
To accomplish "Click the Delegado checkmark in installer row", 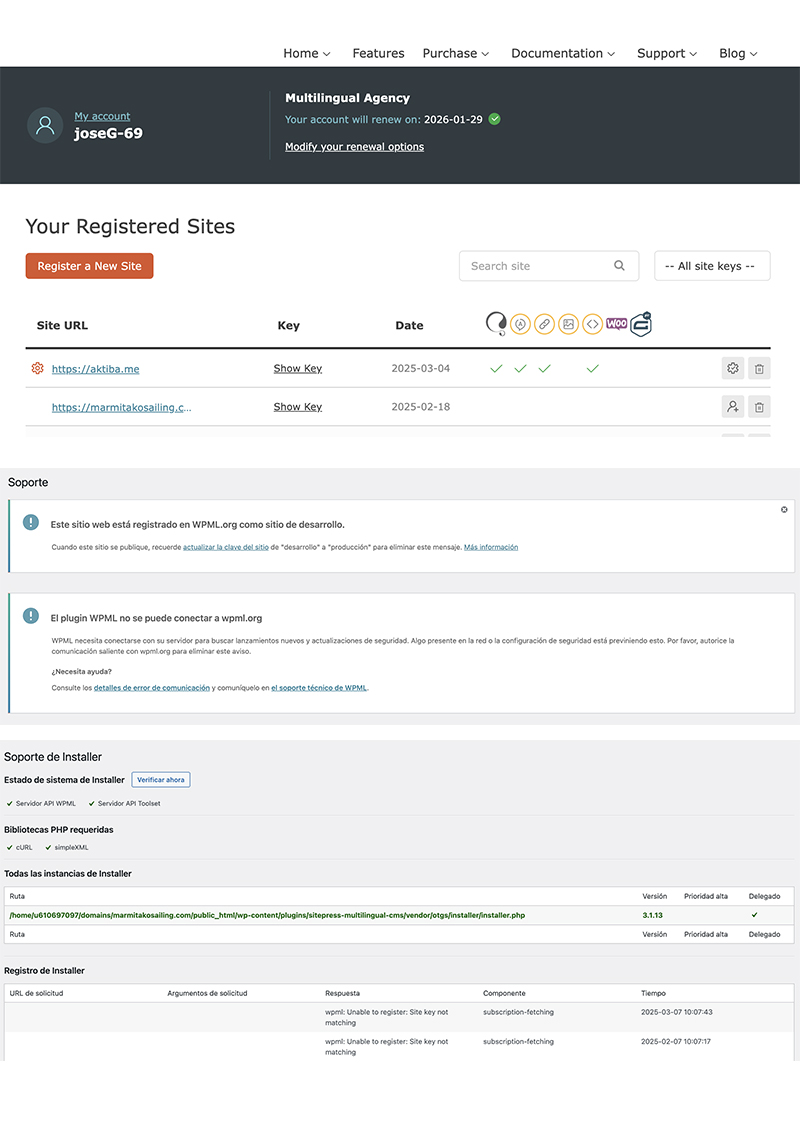I will (x=754, y=915).
